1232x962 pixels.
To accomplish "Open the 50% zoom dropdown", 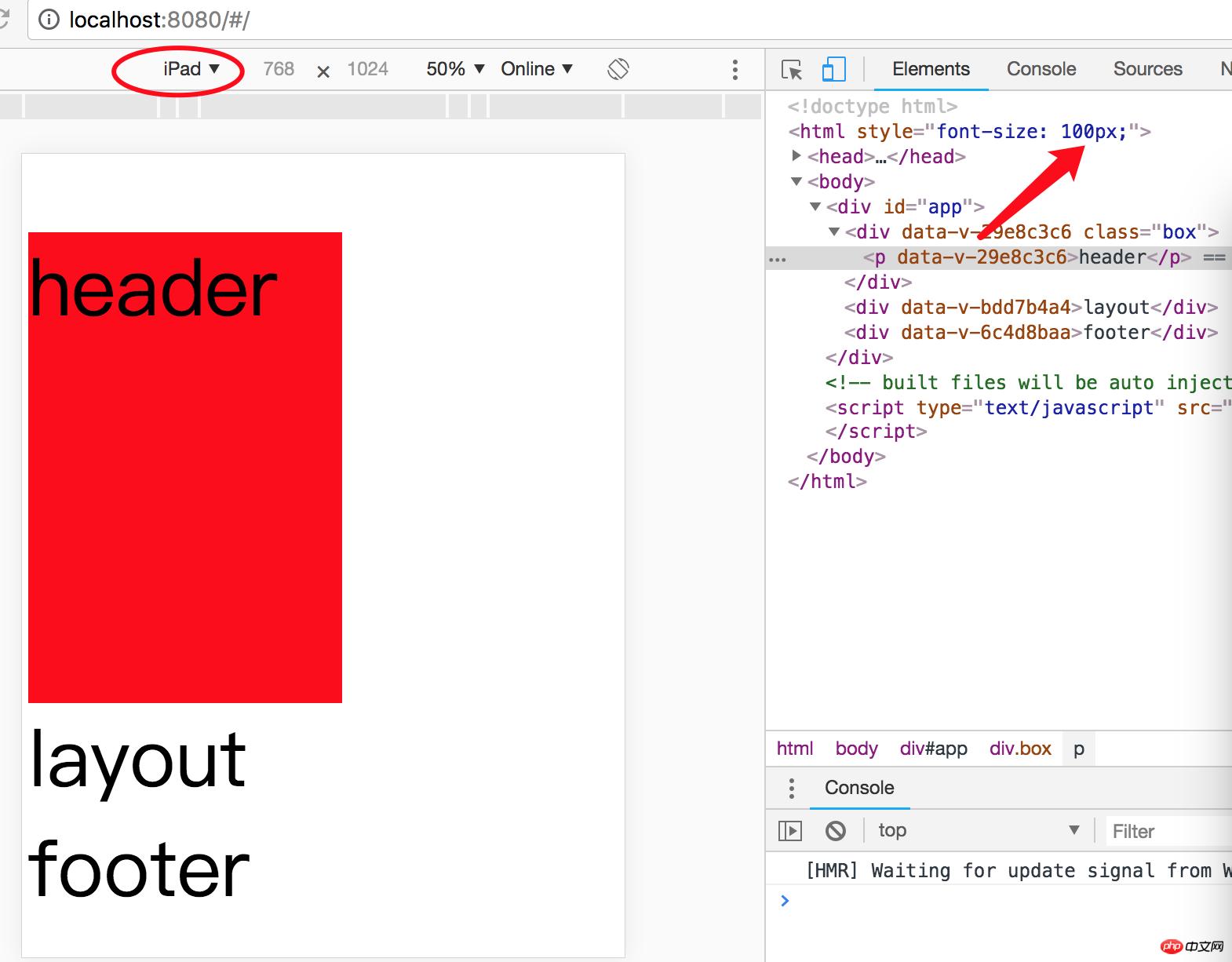I will point(455,69).
